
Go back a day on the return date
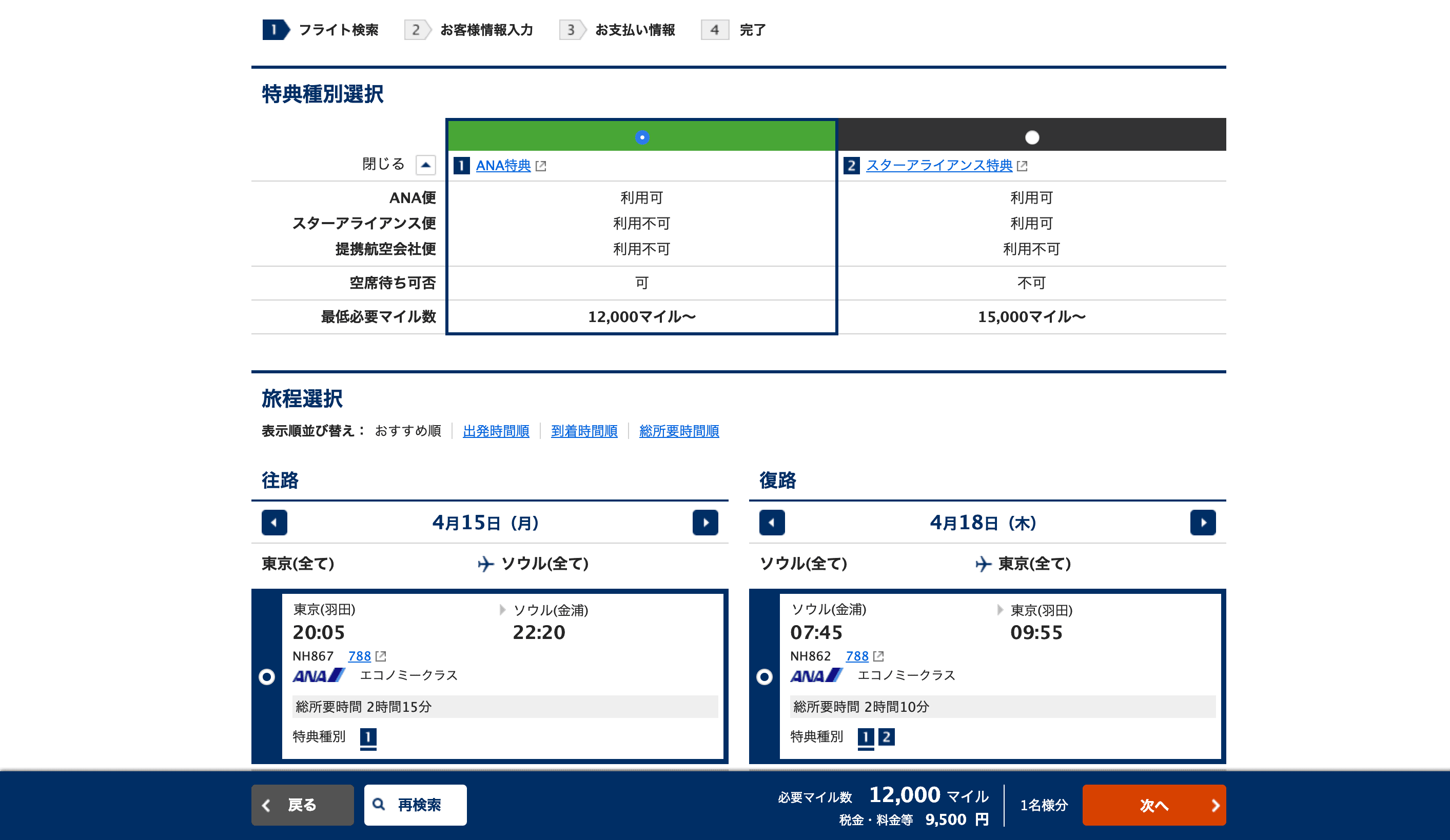pyautogui.click(x=772, y=523)
